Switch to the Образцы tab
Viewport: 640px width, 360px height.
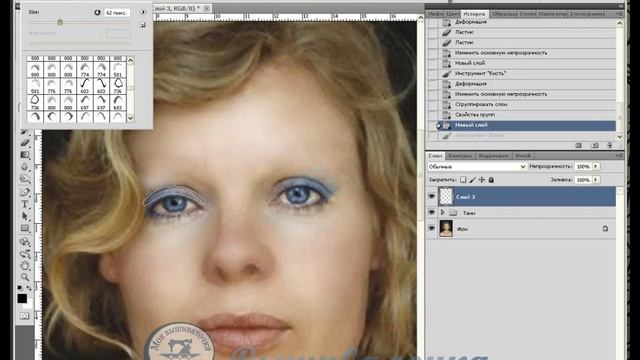point(504,14)
